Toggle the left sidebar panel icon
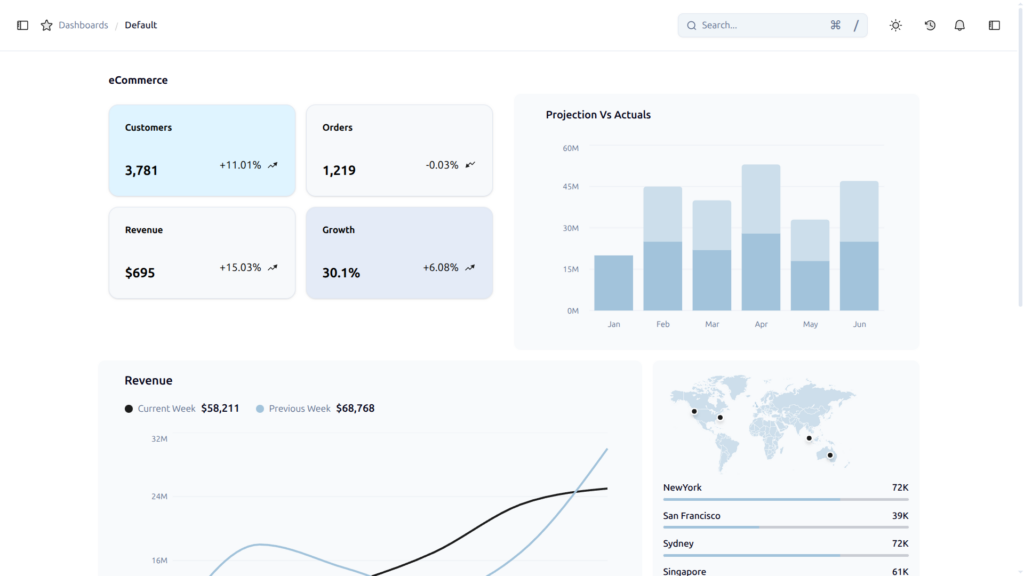 tap(22, 25)
